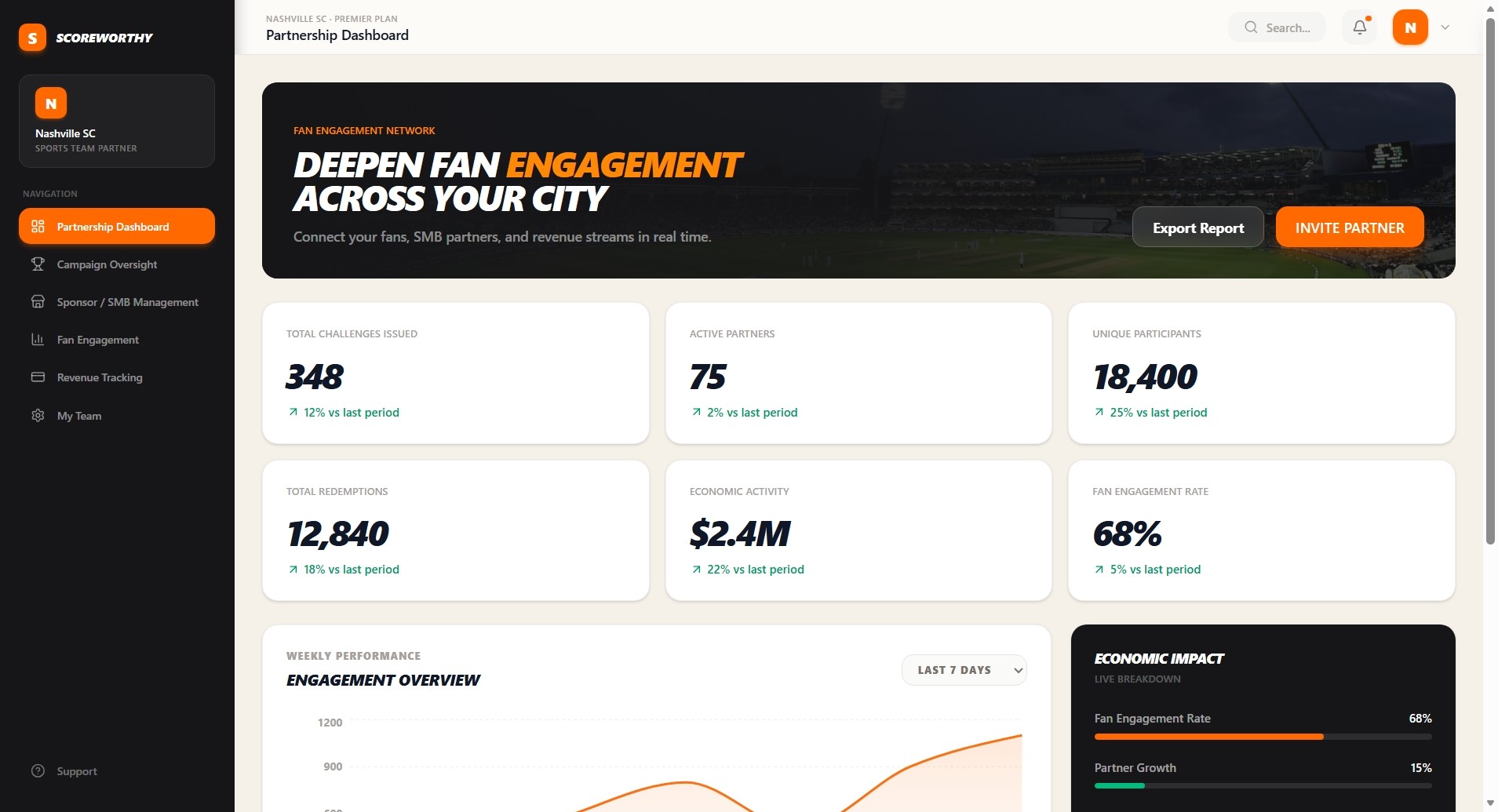Click the orange N profile avatar
The width and height of the screenshot is (1498, 812).
click(x=1410, y=27)
